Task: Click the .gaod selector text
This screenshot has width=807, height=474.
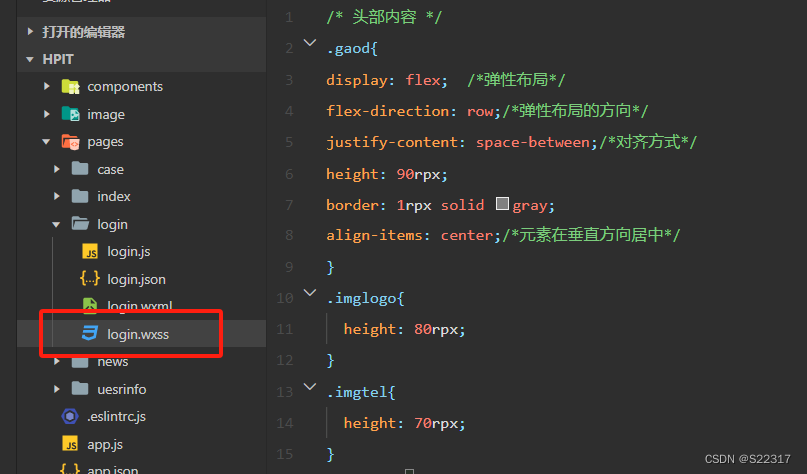Action: coord(347,49)
